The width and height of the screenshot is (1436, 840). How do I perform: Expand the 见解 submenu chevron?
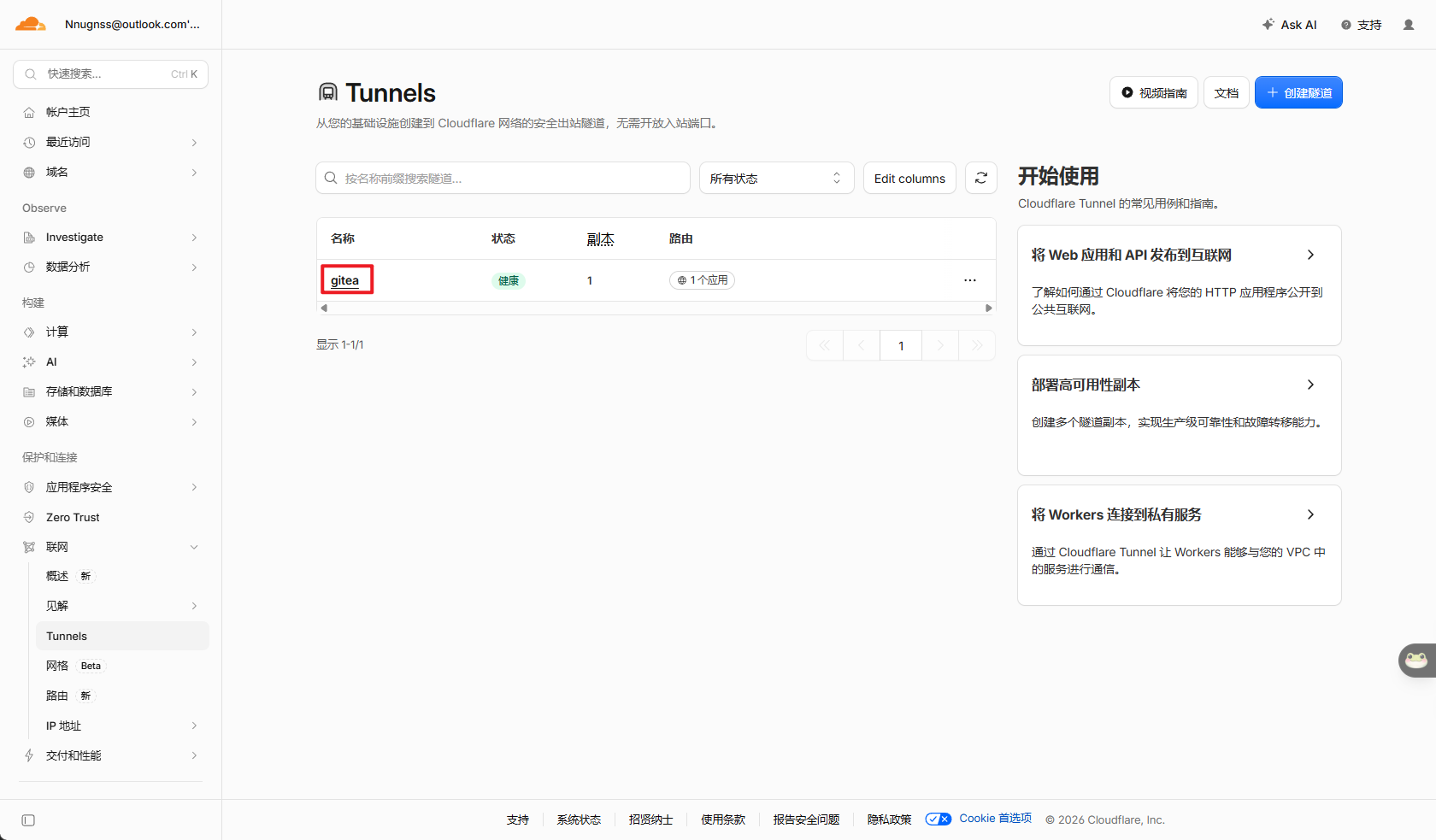194,606
